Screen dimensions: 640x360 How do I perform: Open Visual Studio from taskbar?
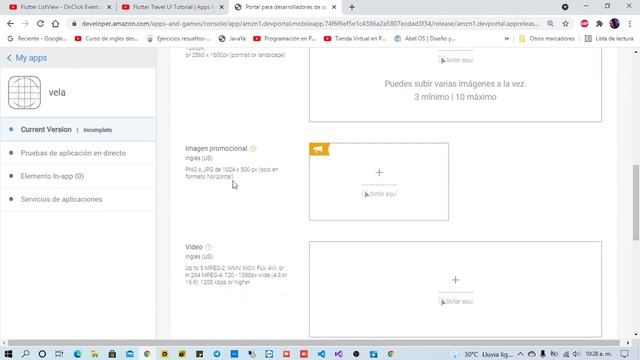(x=339, y=354)
